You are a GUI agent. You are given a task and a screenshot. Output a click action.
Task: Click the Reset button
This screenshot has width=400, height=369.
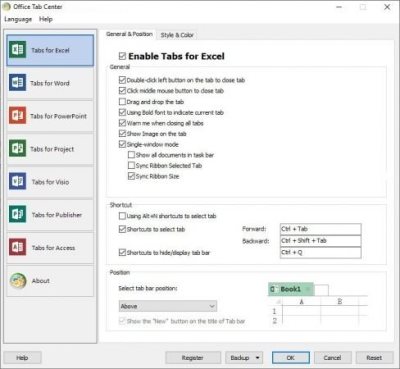374,358
